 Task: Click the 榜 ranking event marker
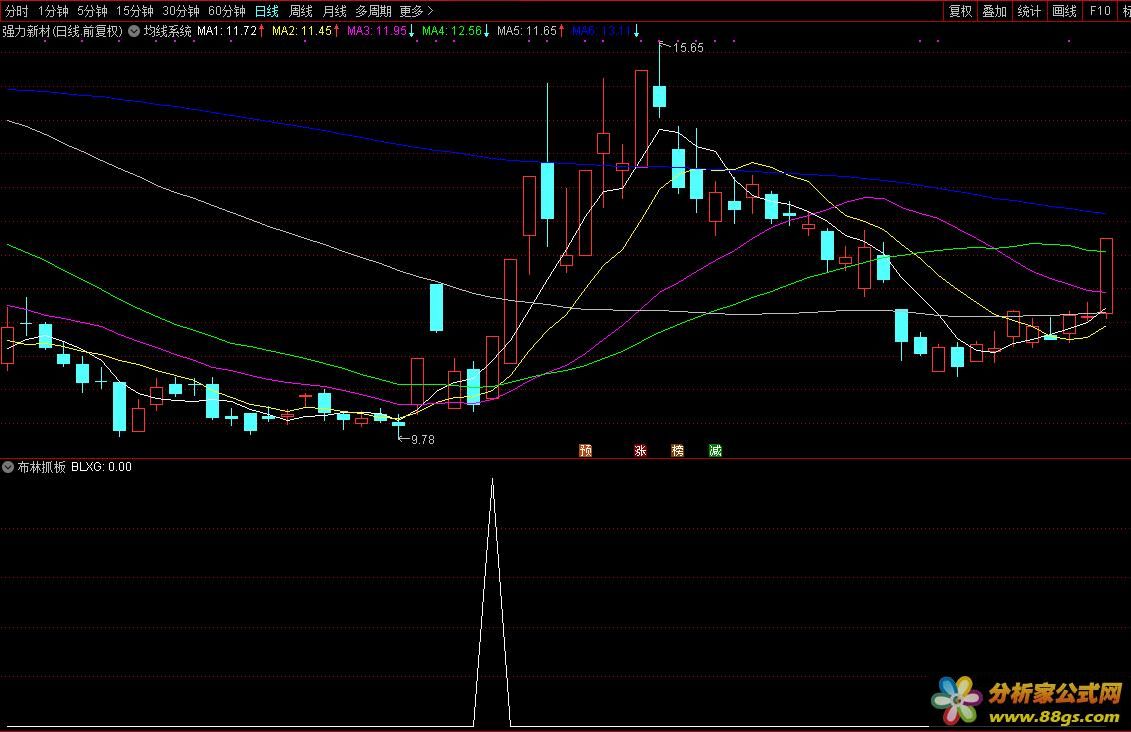[x=677, y=450]
